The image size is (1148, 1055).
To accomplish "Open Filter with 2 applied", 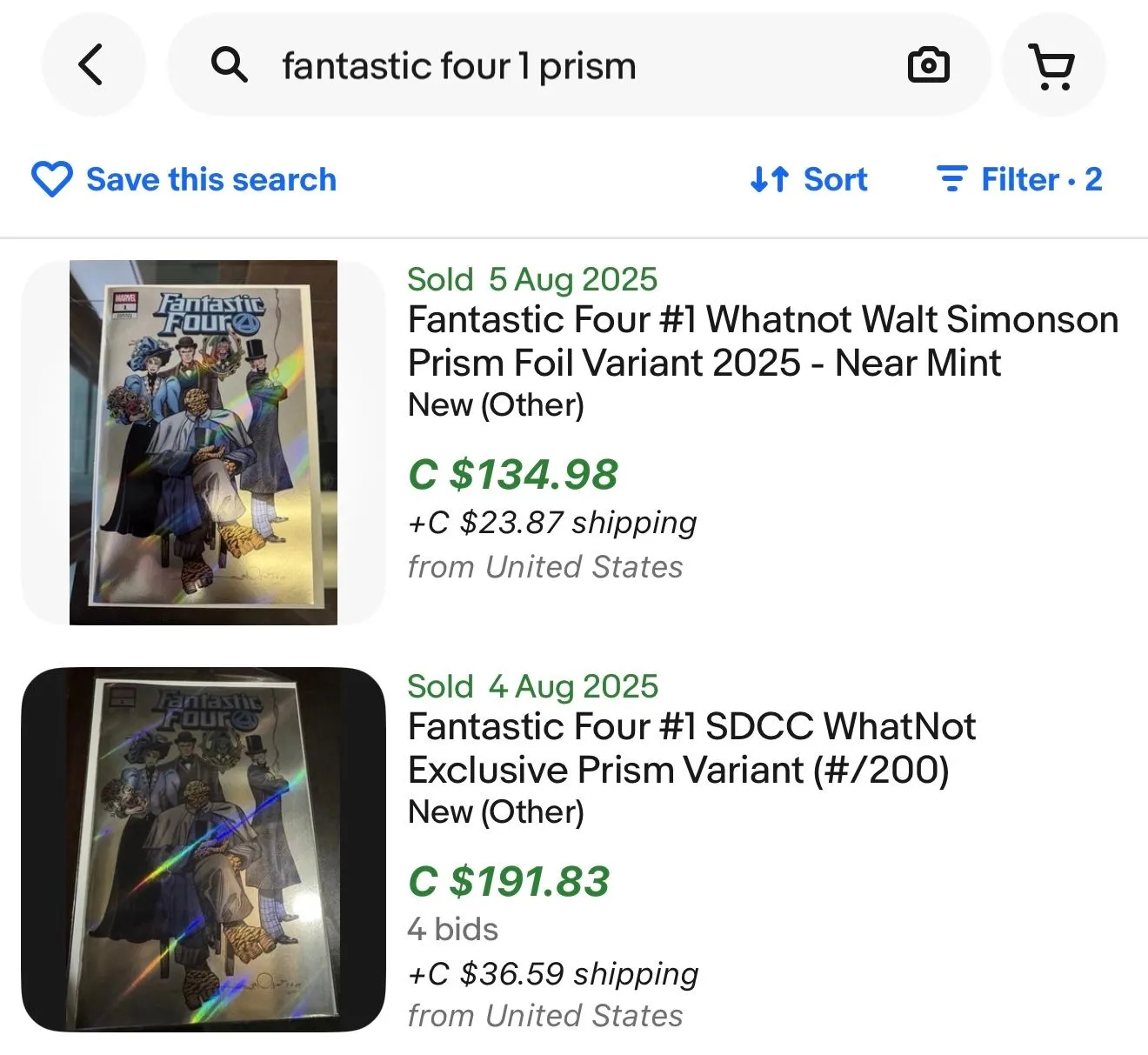I will tap(1019, 179).
